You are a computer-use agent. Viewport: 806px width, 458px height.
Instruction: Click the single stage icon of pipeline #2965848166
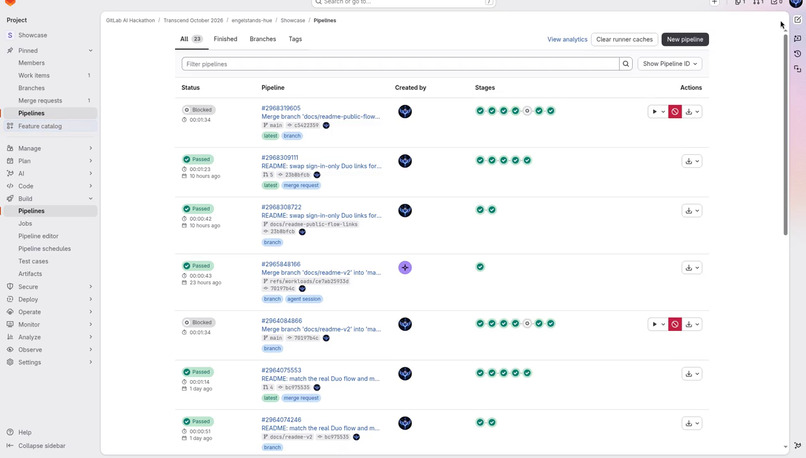(480, 267)
